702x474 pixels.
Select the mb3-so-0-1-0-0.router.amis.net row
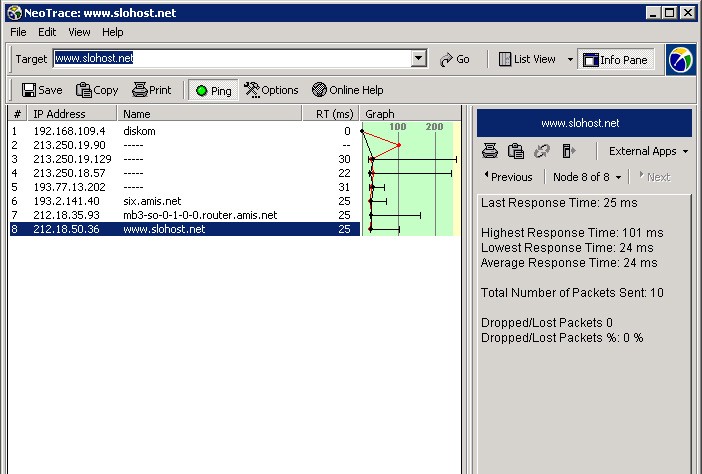[184, 215]
